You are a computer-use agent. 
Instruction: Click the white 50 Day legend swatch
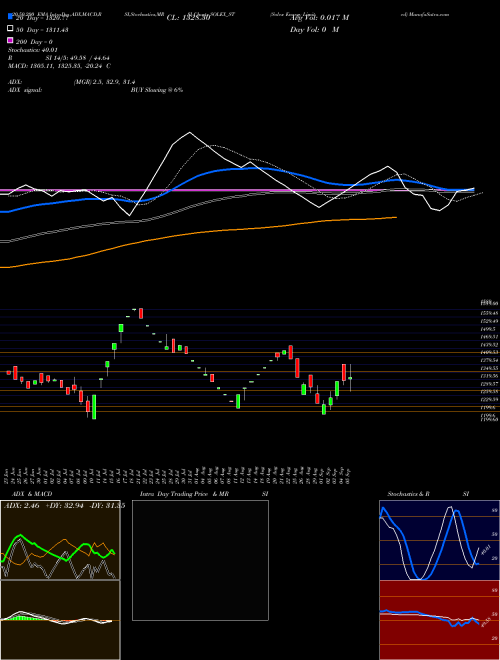[x=10, y=29]
